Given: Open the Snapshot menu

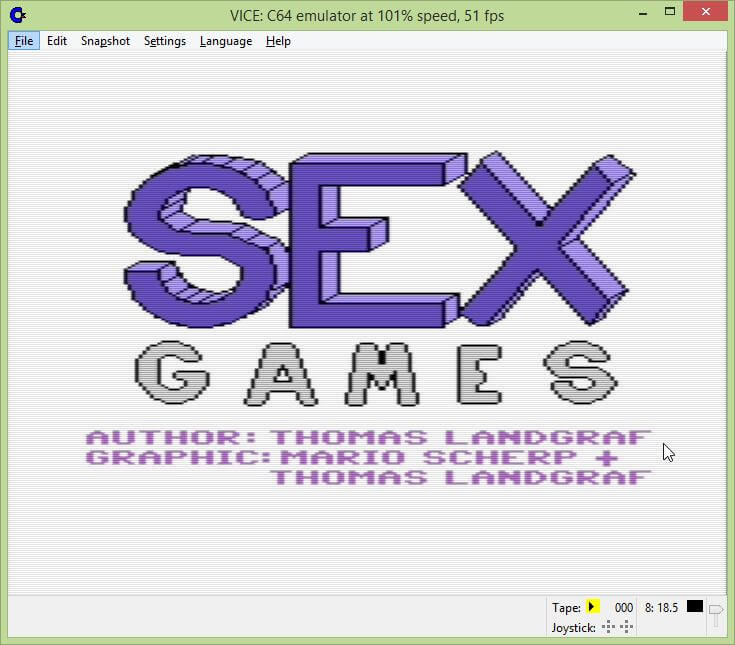Looking at the screenshot, I should pos(105,41).
